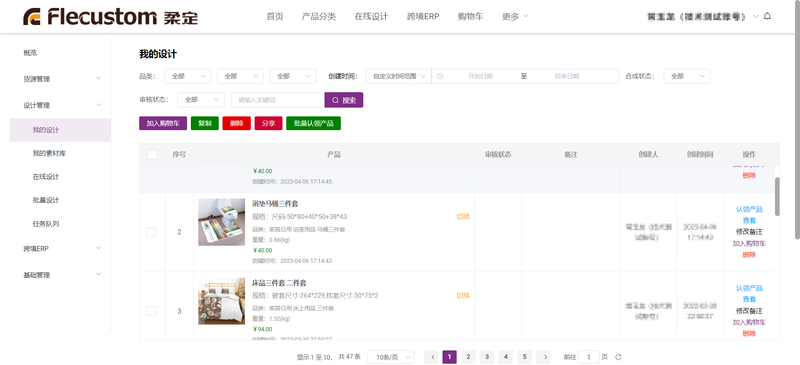Viewport: 800px width, 365px height.
Task: Click the 分享 button
Action: click(x=268, y=123)
